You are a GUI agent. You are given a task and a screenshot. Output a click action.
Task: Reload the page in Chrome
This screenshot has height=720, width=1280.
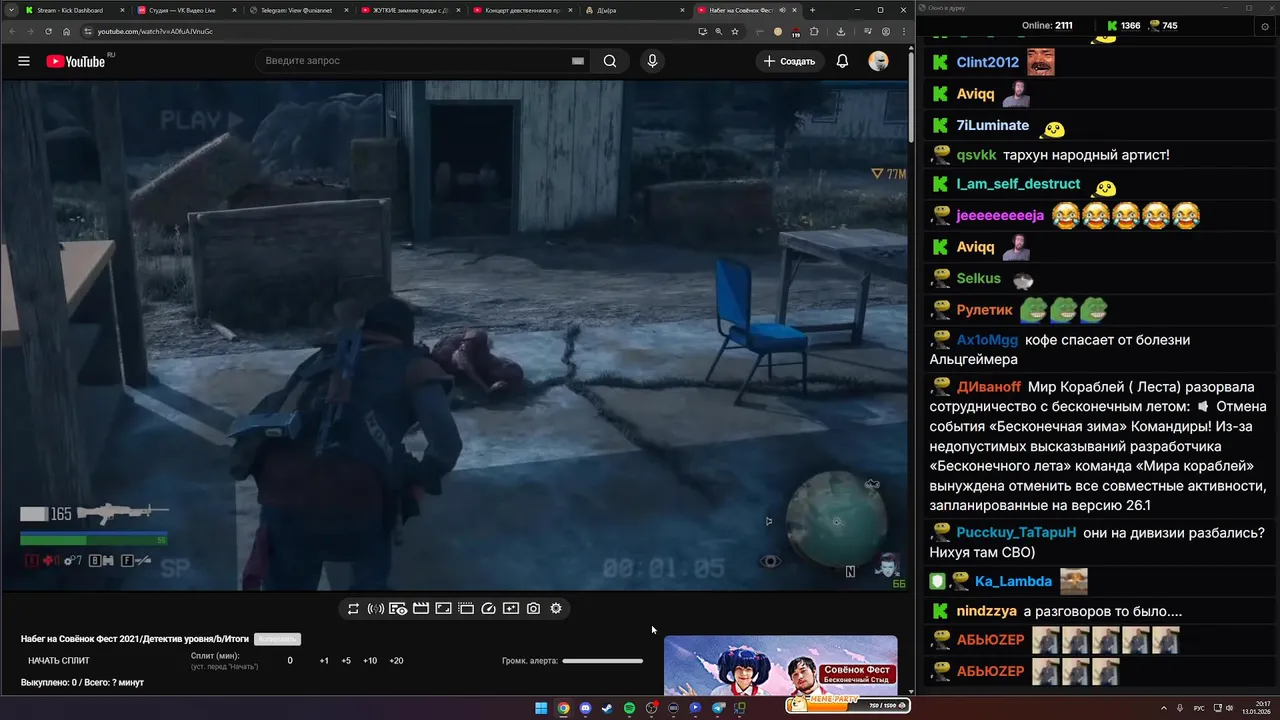point(49,31)
